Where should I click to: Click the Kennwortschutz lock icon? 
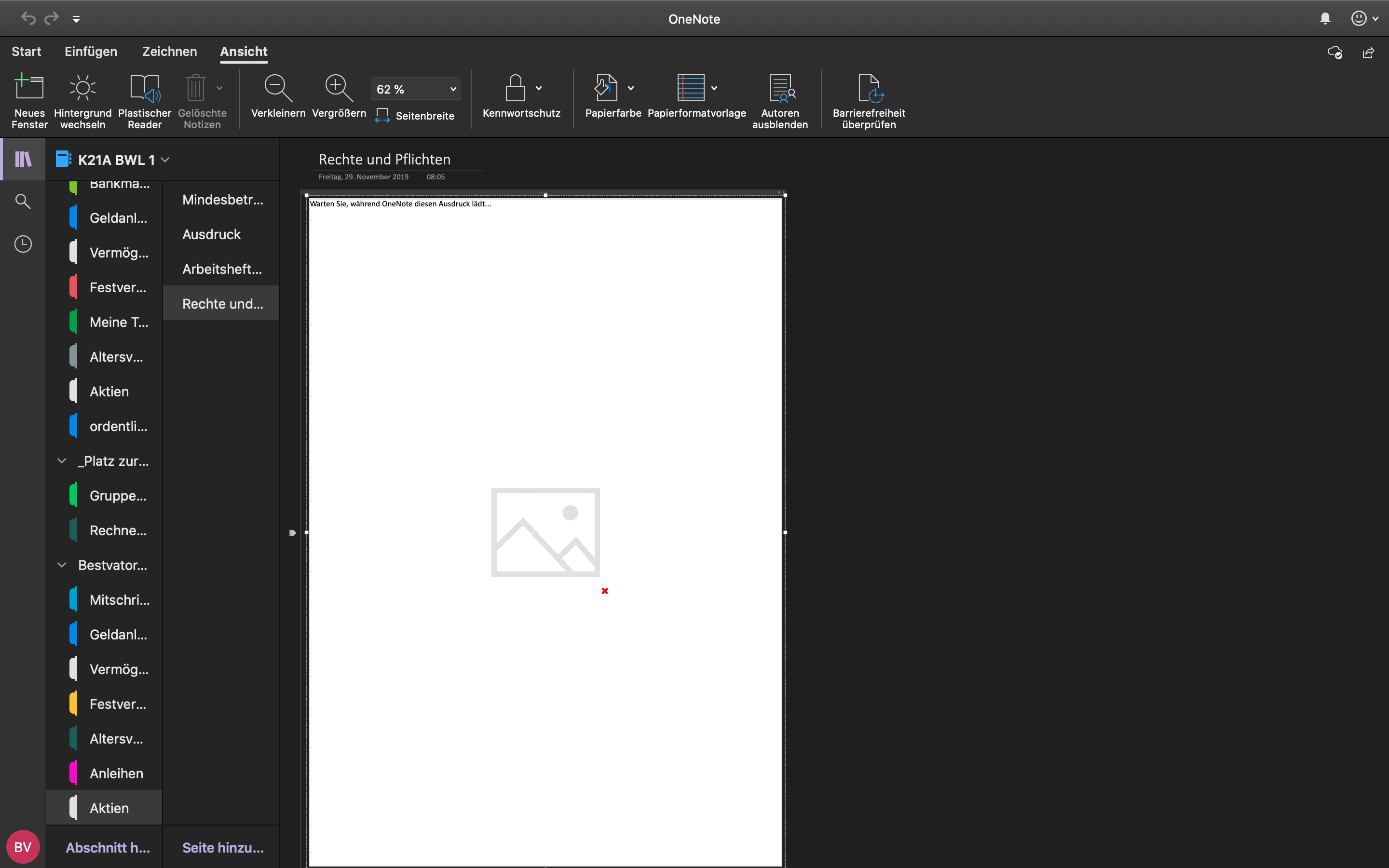[x=515, y=88]
